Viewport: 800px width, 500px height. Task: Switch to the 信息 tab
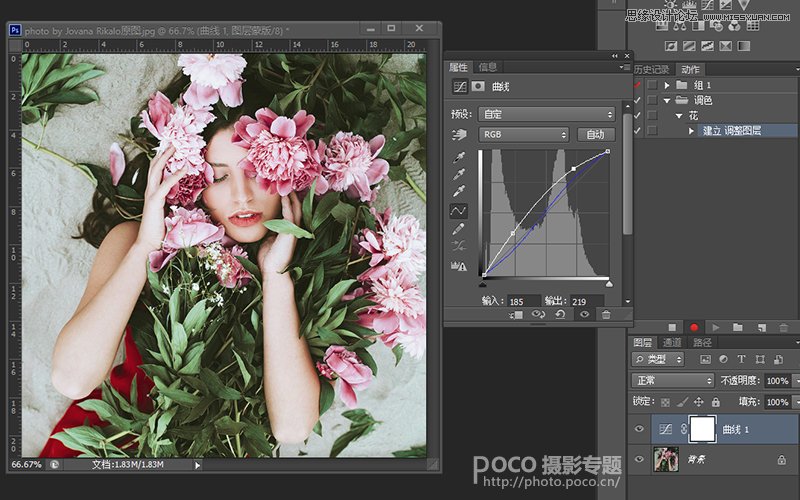(488, 67)
